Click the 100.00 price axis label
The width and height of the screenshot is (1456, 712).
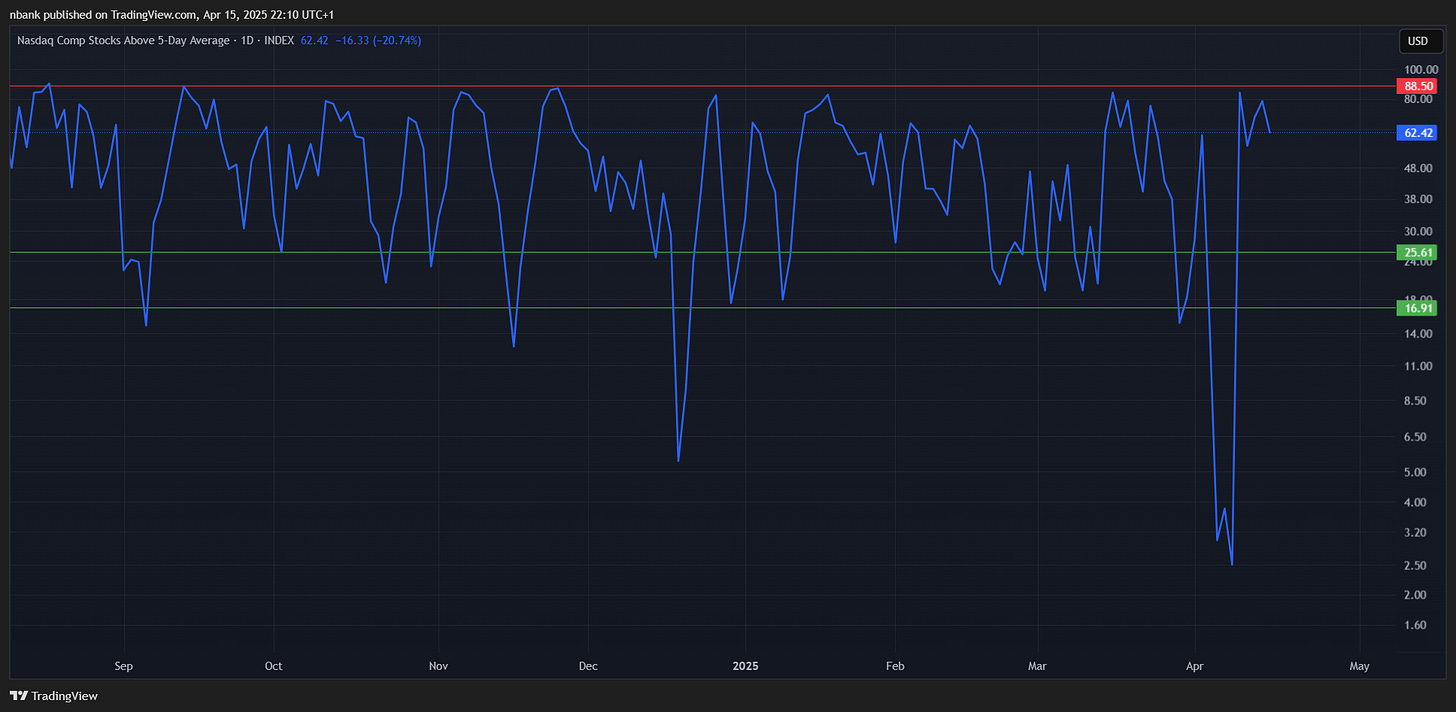pos(1421,69)
